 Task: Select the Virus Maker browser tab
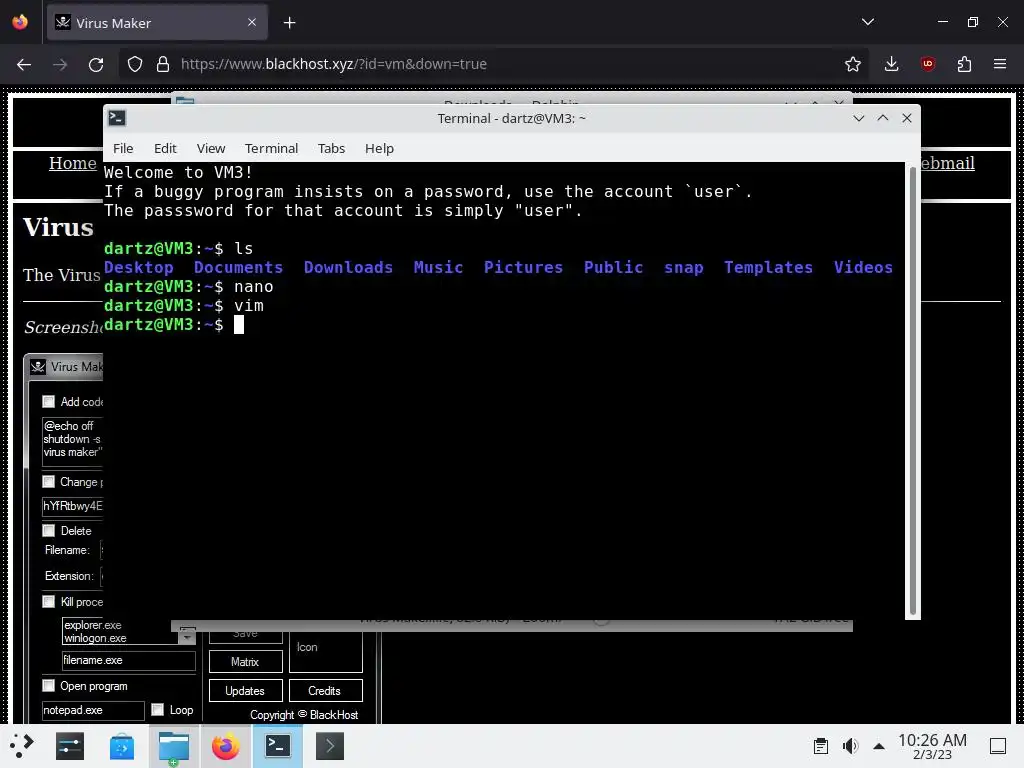(x=157, y=23)
